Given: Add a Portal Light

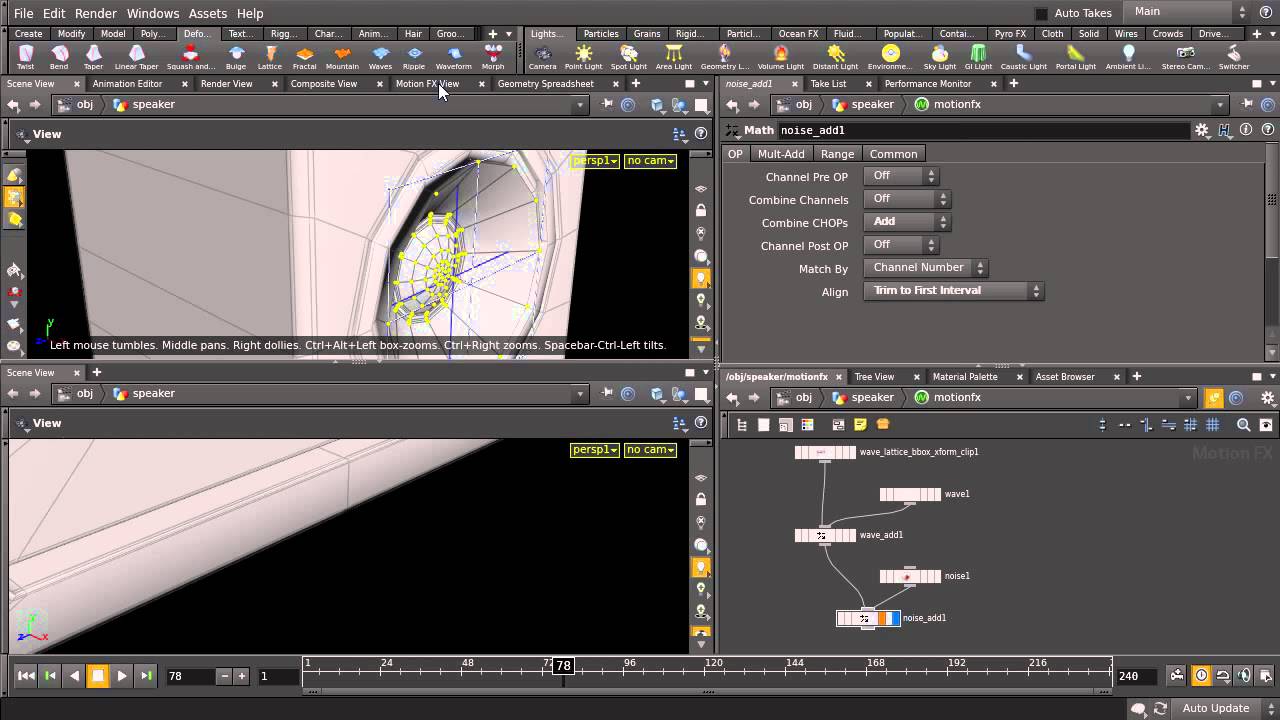Looking at the screenshot, I should tap(1076, 57).
